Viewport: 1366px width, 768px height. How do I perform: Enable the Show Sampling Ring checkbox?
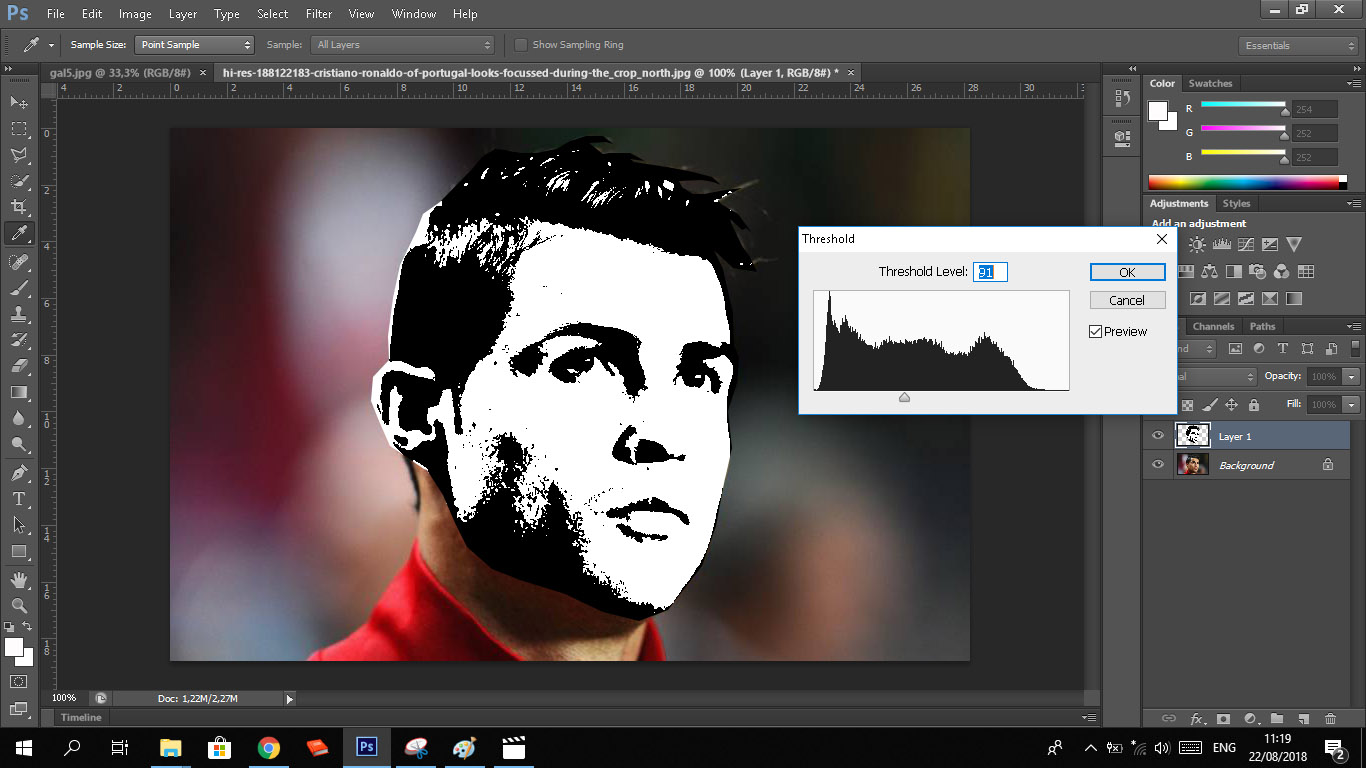click(x=521, y=45)
